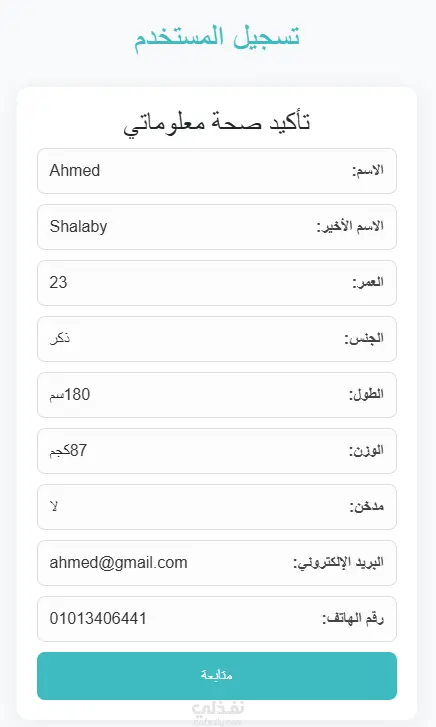
Task: Click the gender value ذكر
Action: [x=60, y=338]
